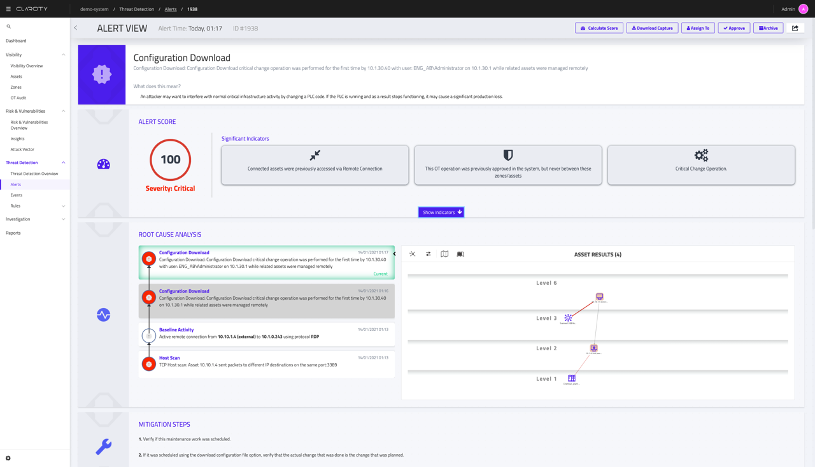
Task: Click the flag icon in asset graph toolbar
Action: [461, 254]
